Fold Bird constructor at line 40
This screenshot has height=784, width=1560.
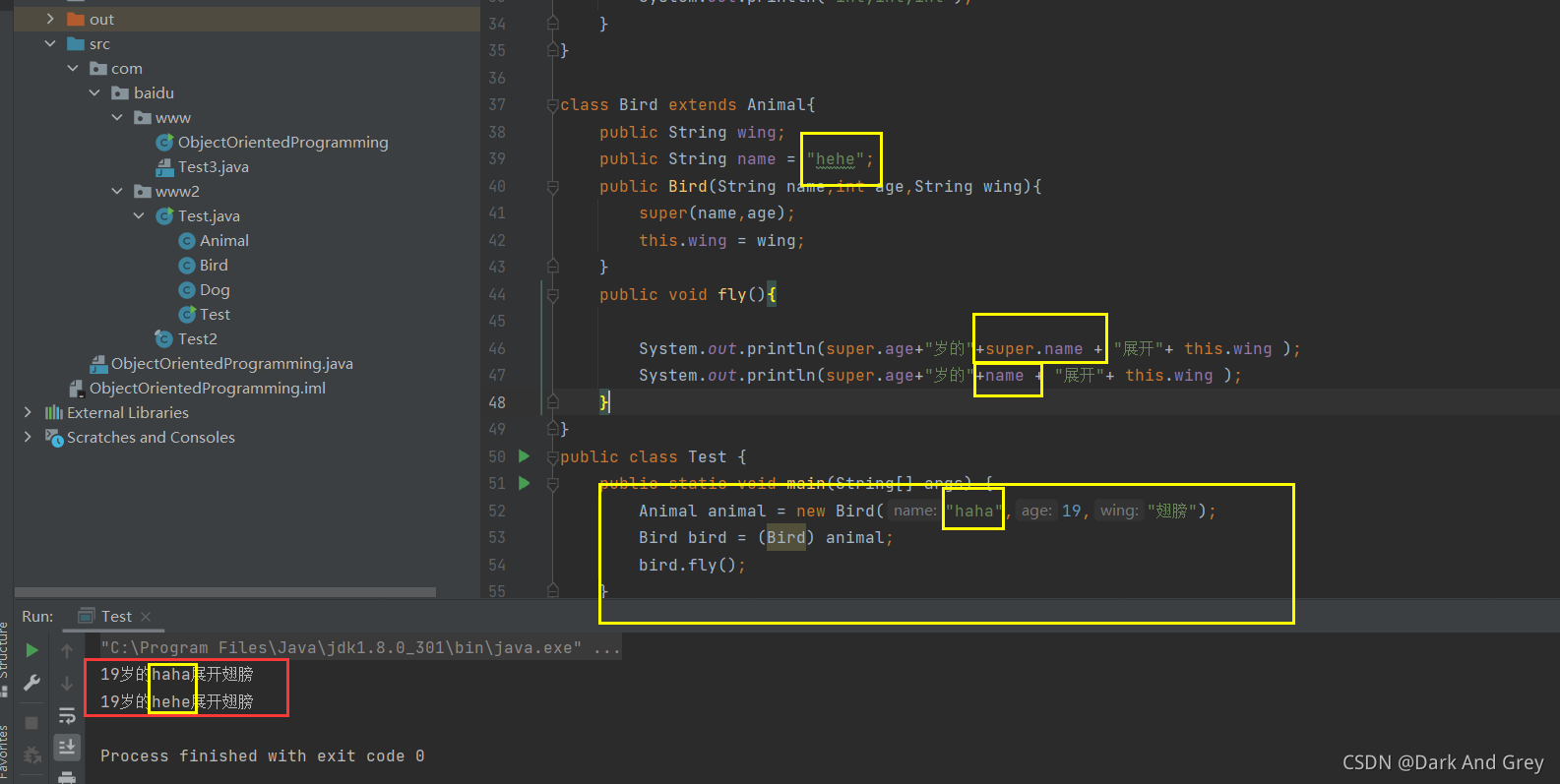[x=553, y=187]
